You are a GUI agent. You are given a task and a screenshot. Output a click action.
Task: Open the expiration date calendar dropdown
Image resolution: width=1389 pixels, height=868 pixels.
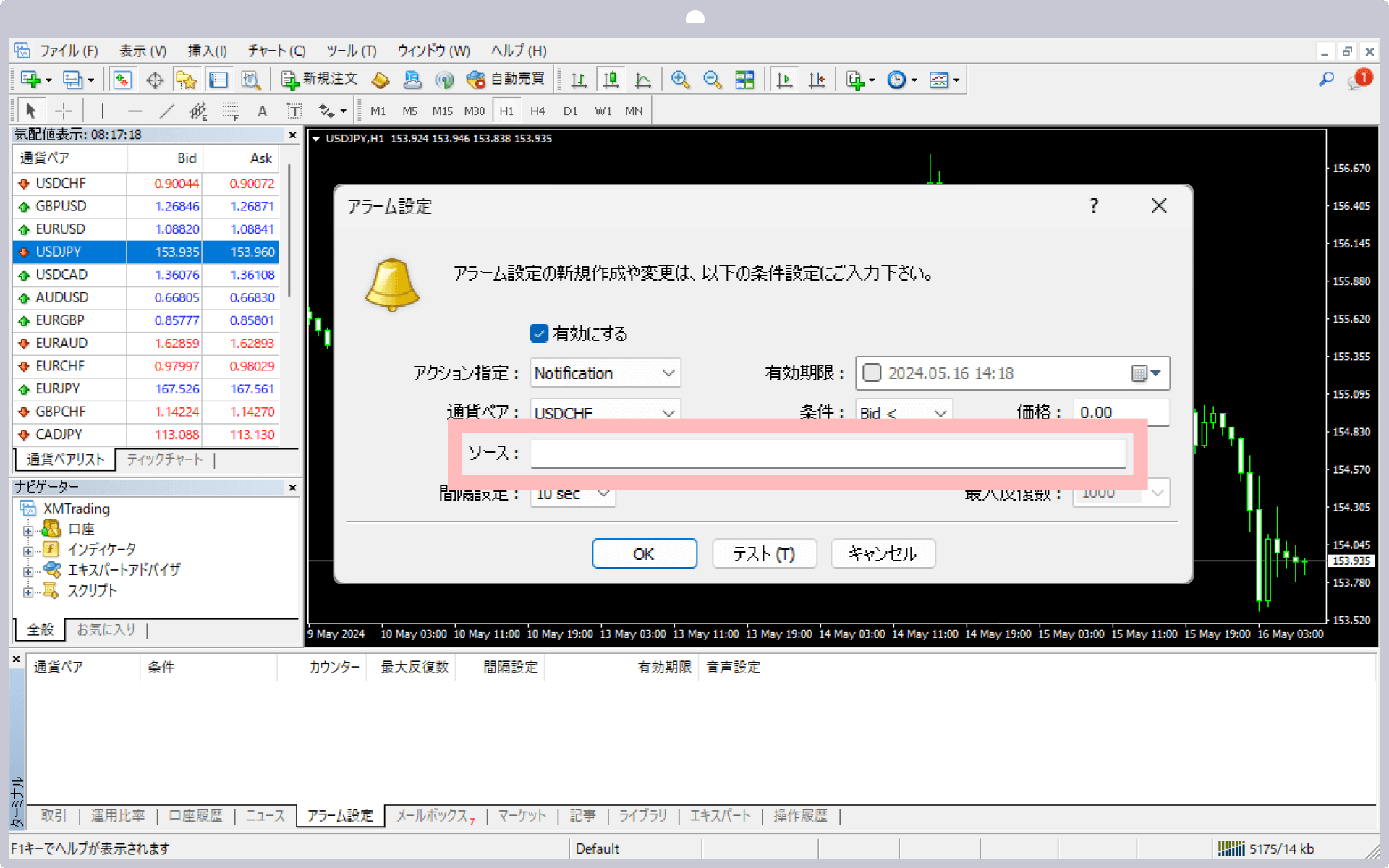1146,373
